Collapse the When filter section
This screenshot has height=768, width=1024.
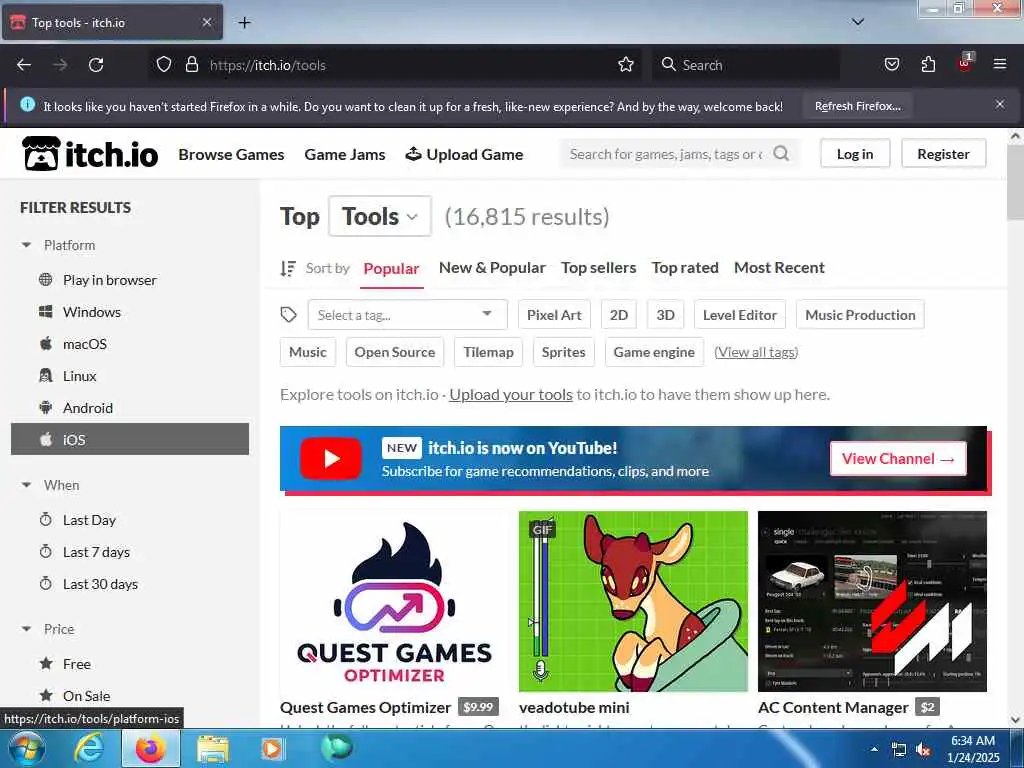click(50, 485)
